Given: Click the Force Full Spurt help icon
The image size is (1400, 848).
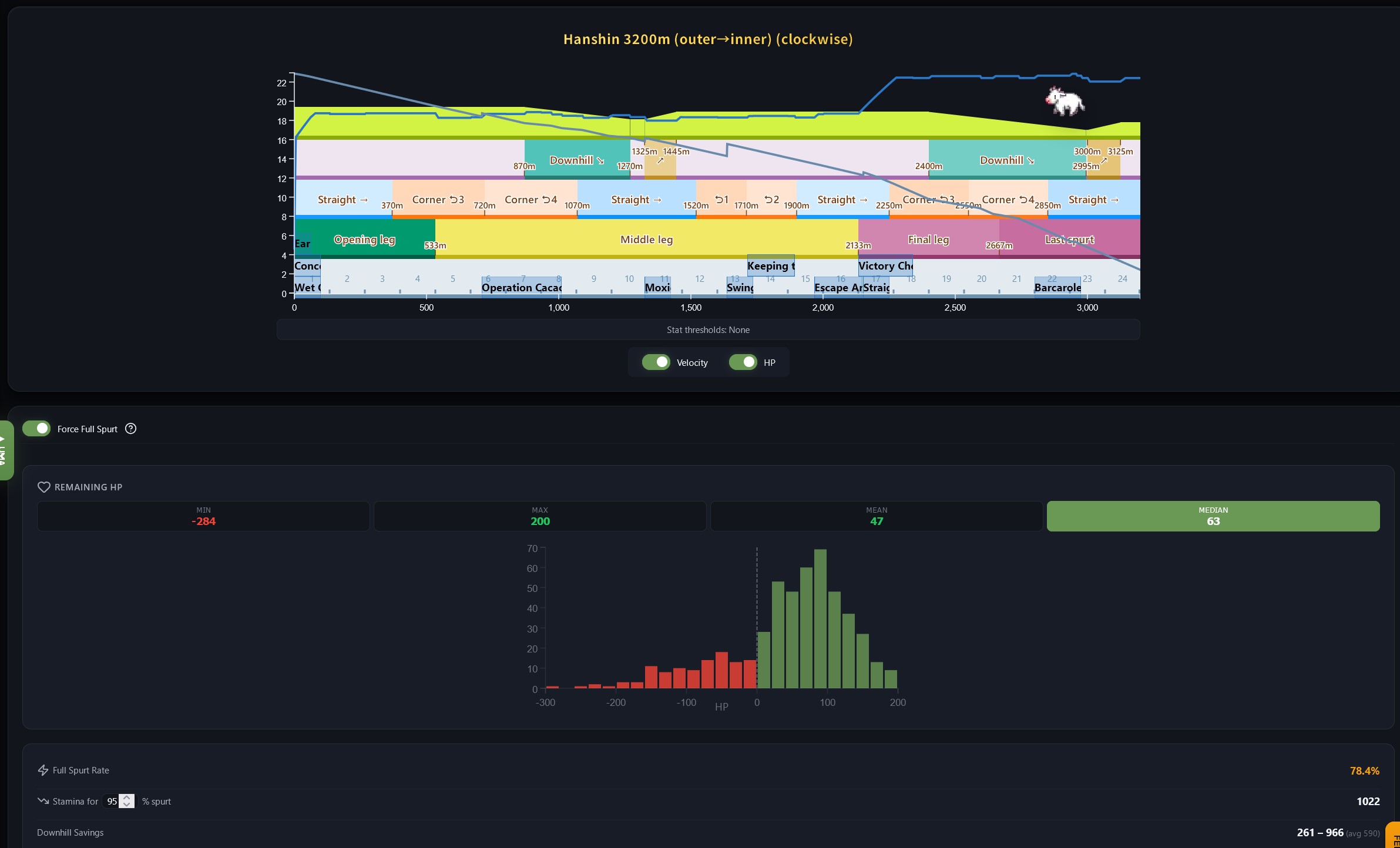Looking at the screenshot, I should (x=131, y=429).
